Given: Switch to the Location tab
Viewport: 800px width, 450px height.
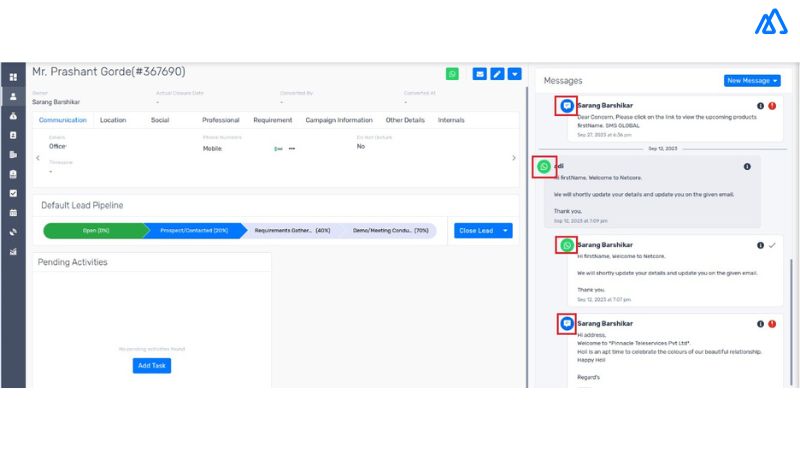Looking at the screenshot, I should pyautogui.click(x=113, y=120).
